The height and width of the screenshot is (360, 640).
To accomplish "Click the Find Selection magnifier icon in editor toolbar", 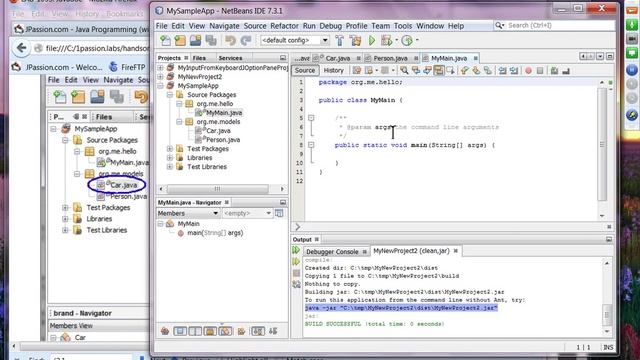I will point(404,71).
